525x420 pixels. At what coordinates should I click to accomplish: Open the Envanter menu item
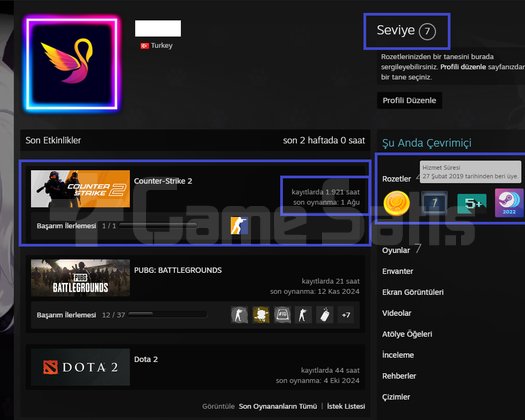click(397, 271)
